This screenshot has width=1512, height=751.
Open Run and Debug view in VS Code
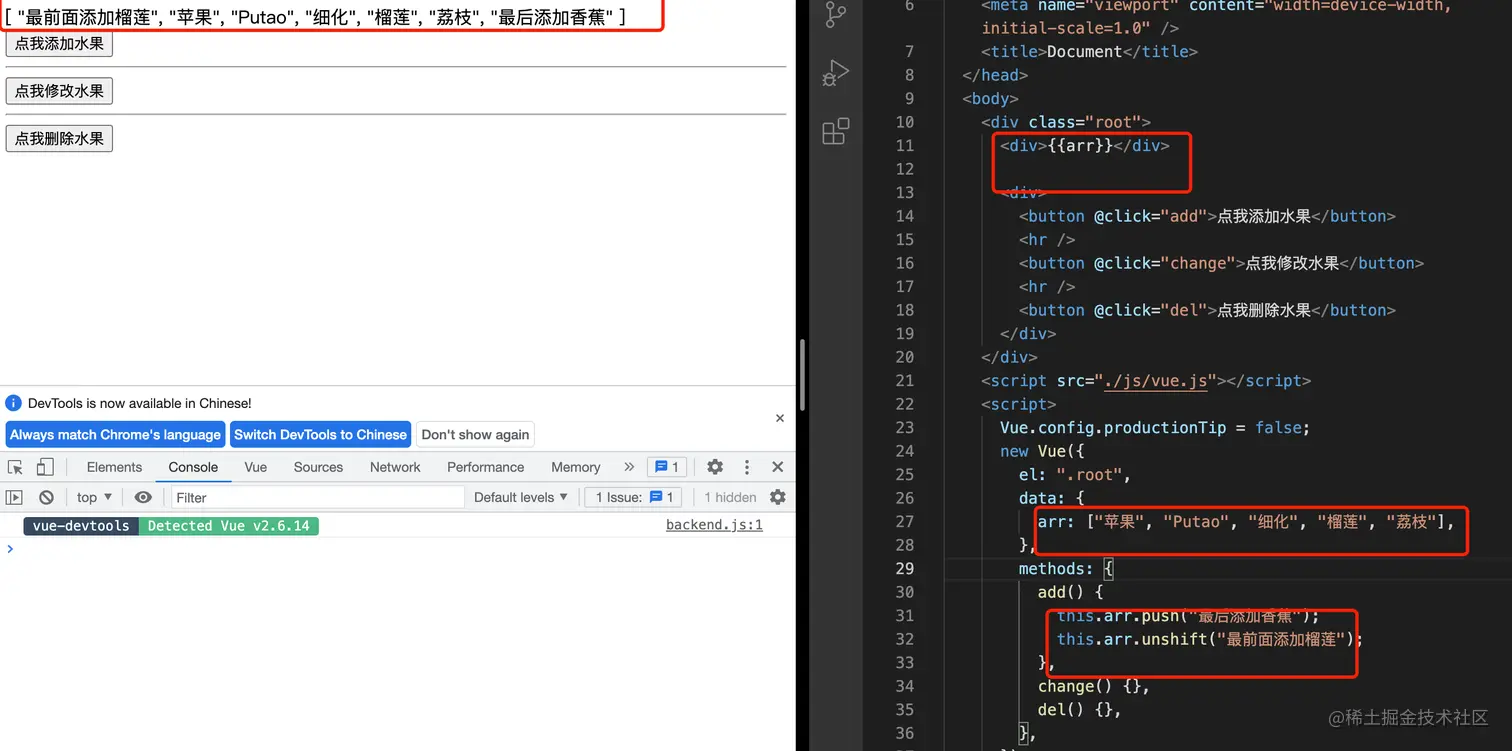pos(835,73)
